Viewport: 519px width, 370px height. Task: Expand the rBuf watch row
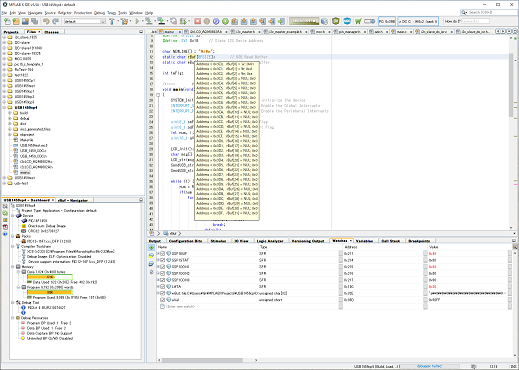pyautogui.click(x=158, y=293)
